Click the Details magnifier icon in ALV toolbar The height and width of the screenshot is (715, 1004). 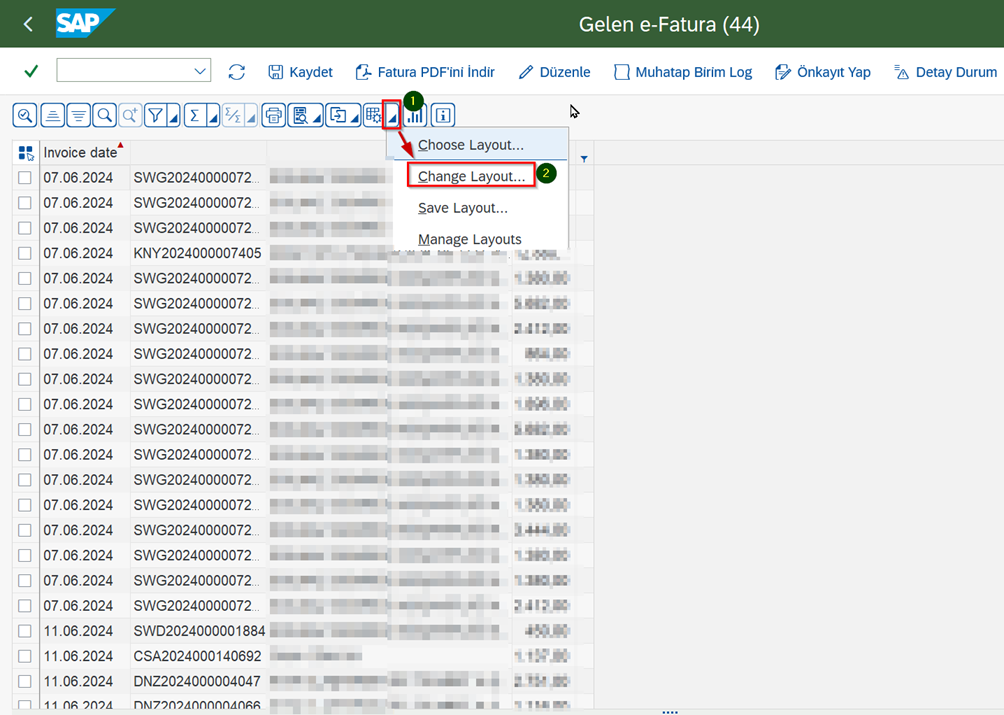click(x=25, y=115)
